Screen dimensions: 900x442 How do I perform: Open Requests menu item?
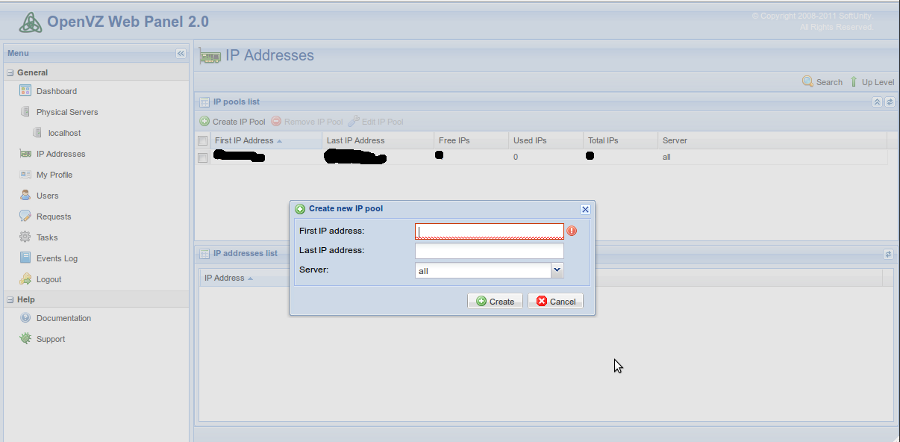tap(53, 216)
